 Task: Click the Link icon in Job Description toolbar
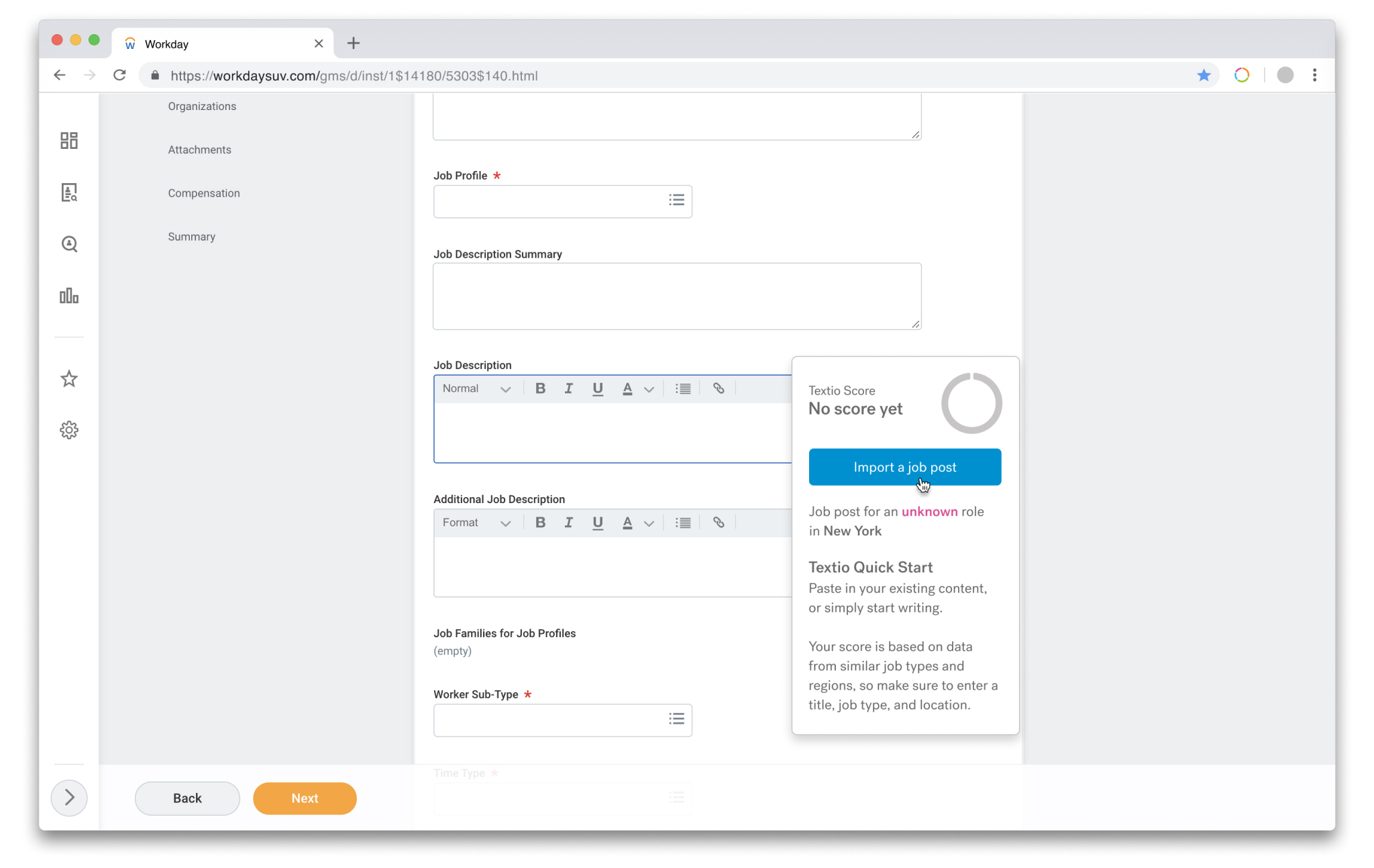[x=719, y=389]
